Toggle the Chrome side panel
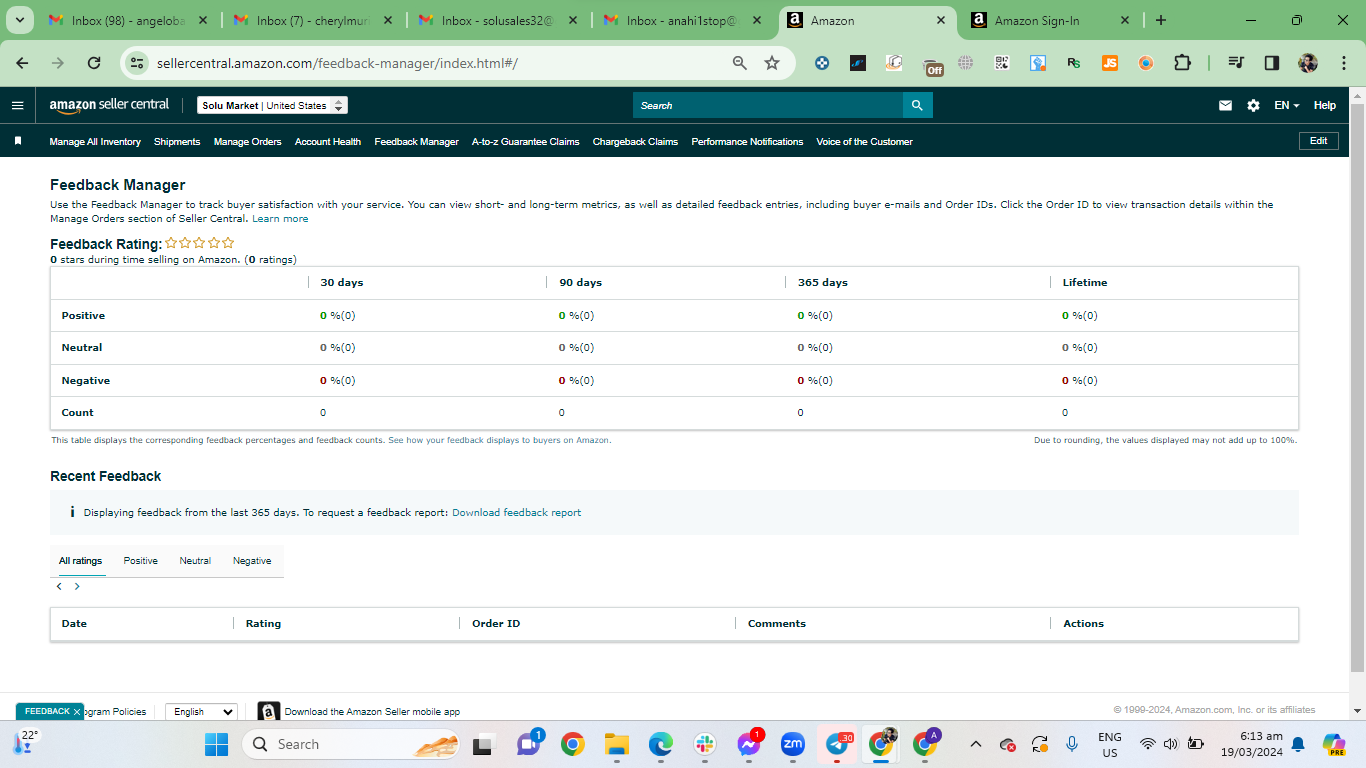This screenshot has height=768, width=1366. (x=1272, y=63)
